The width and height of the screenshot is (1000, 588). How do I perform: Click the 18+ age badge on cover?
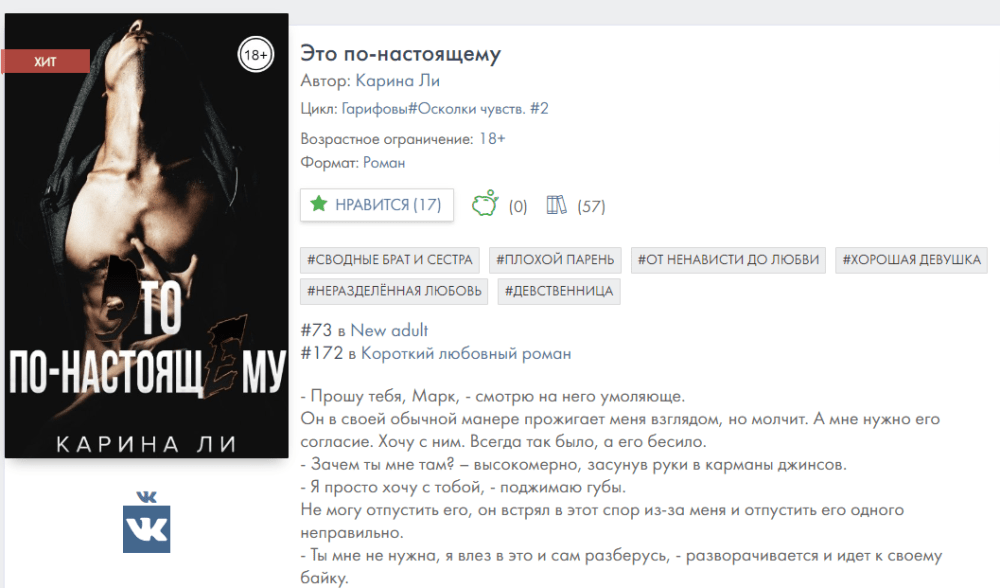256,55
